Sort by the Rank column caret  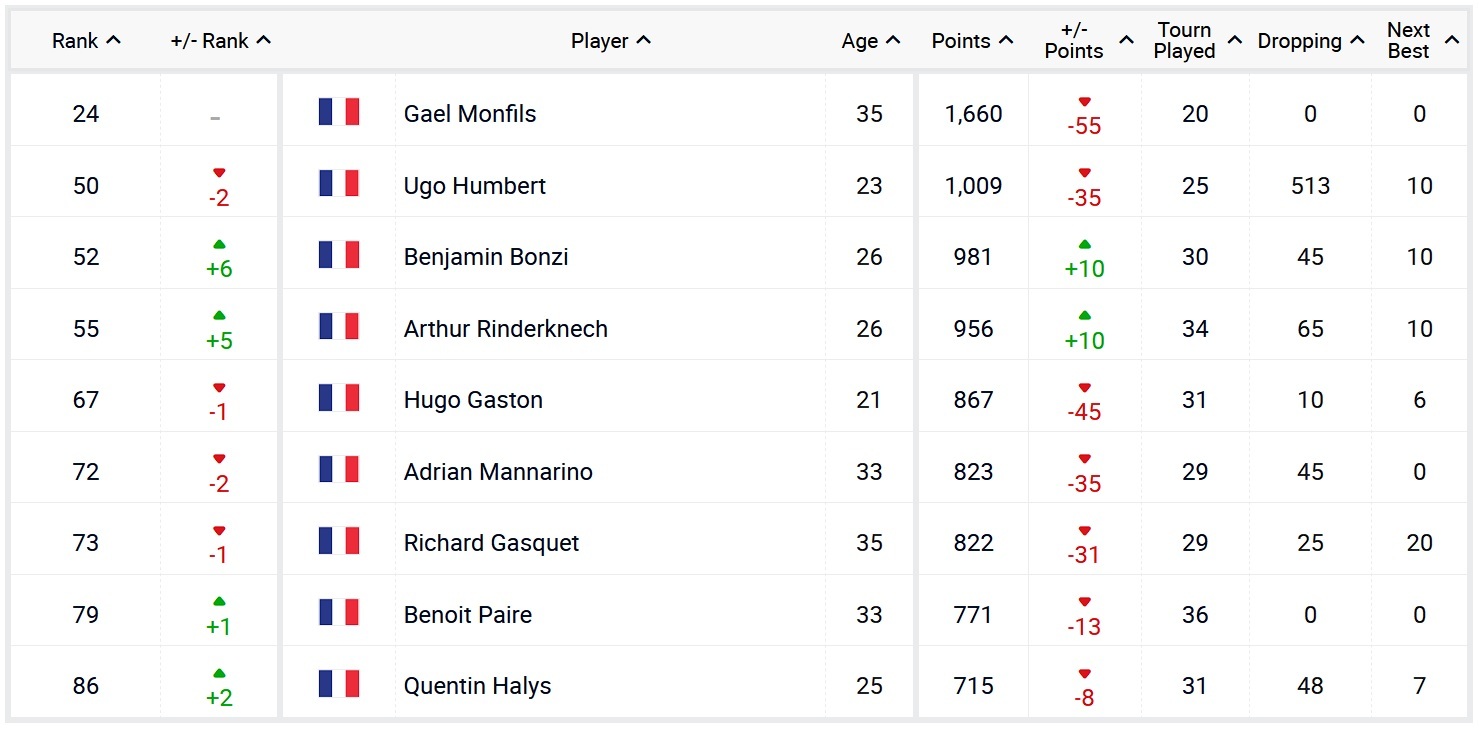[x=113, y=40]
